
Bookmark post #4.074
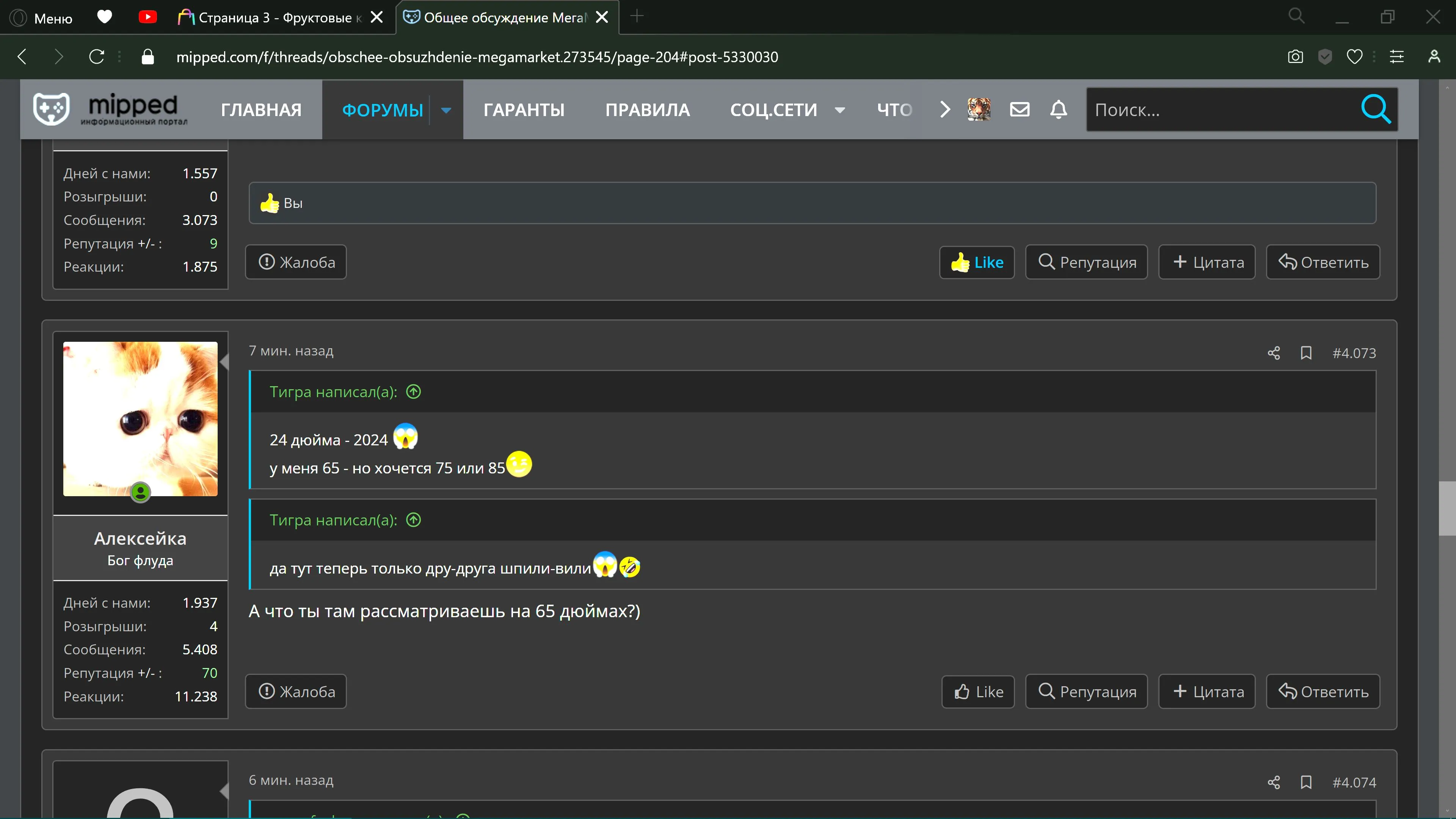point(1305,782)
